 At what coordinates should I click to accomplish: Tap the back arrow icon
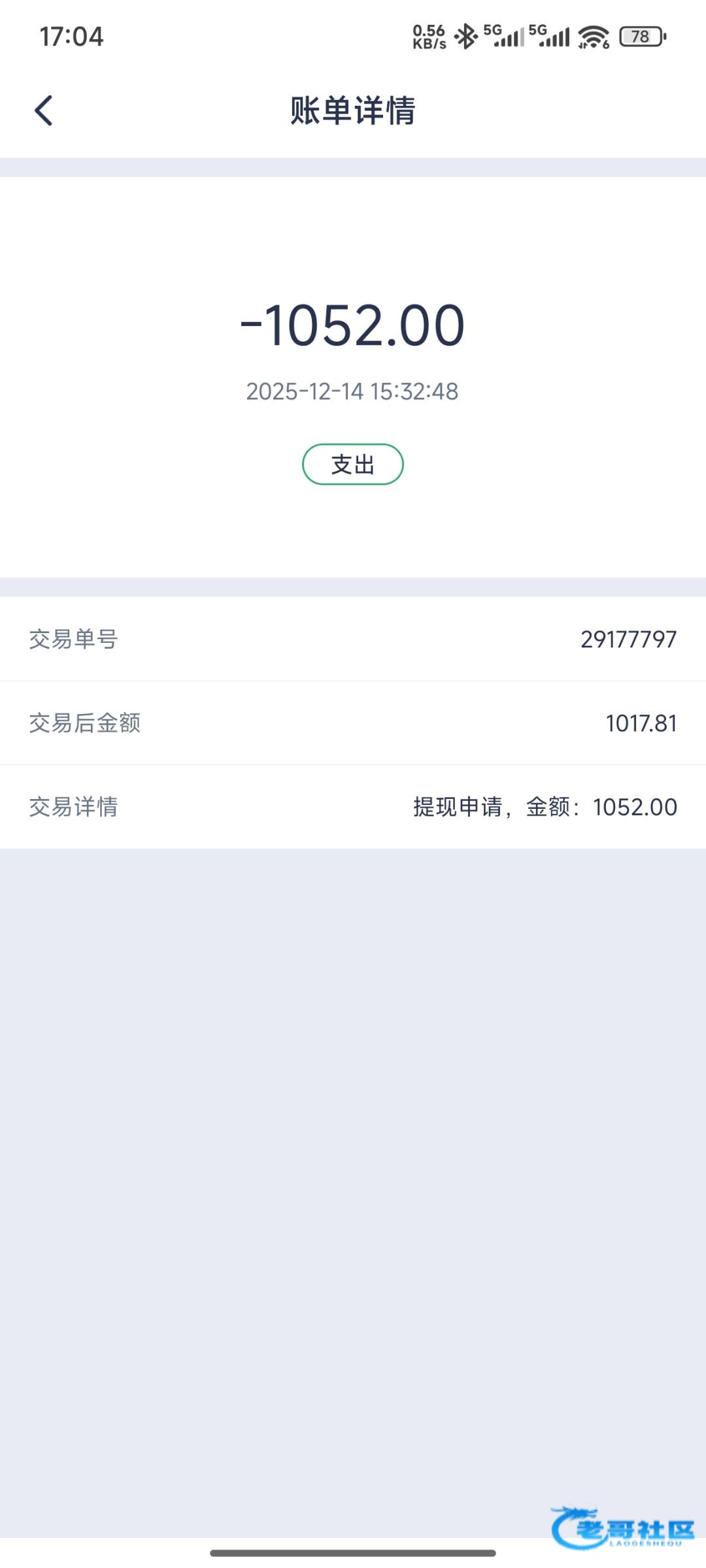(x=43, y=110)
